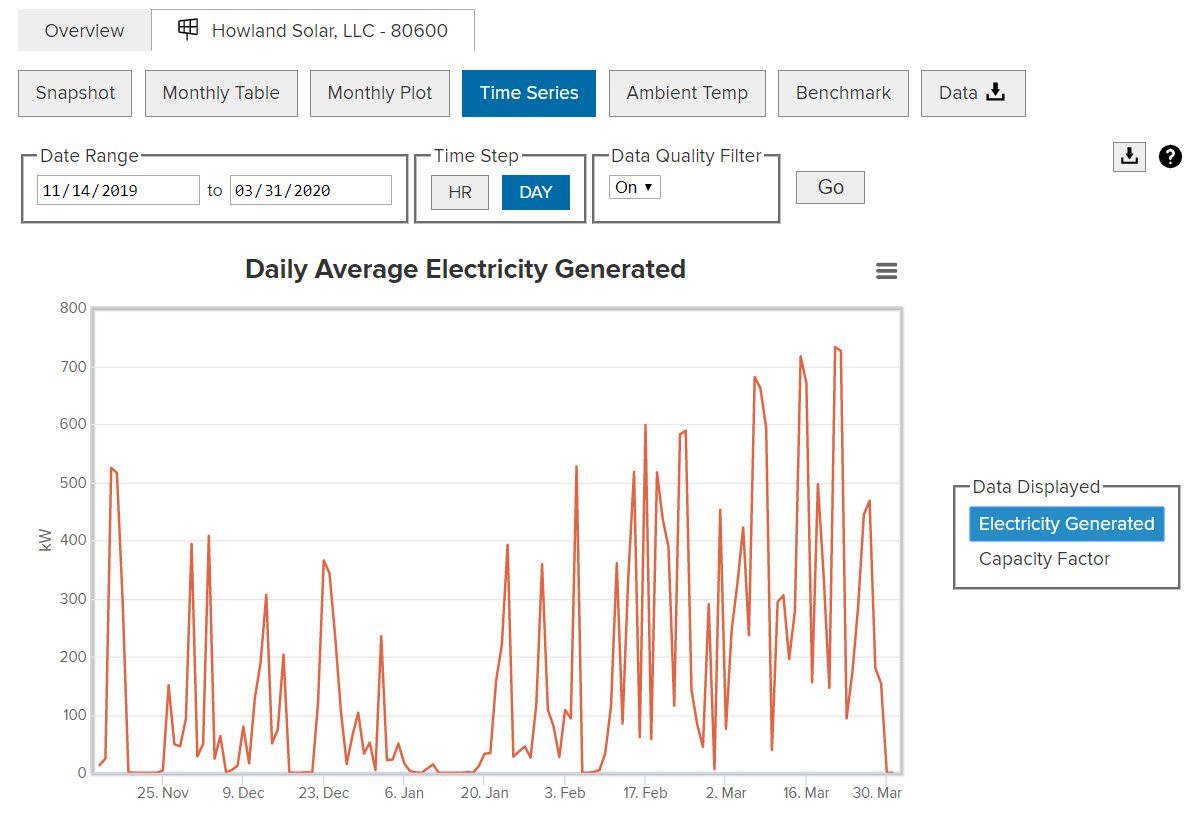Screen dimensions: 1196x818
Task: Switch Time Step to HR
Action: pos(459,192)
